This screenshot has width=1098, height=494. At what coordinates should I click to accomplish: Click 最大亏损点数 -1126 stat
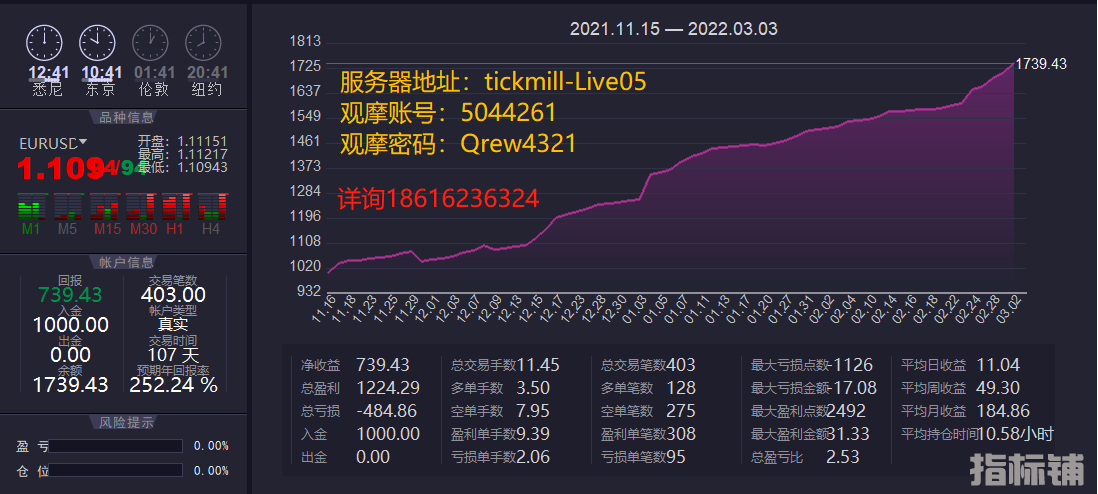[x=812, y=365]
